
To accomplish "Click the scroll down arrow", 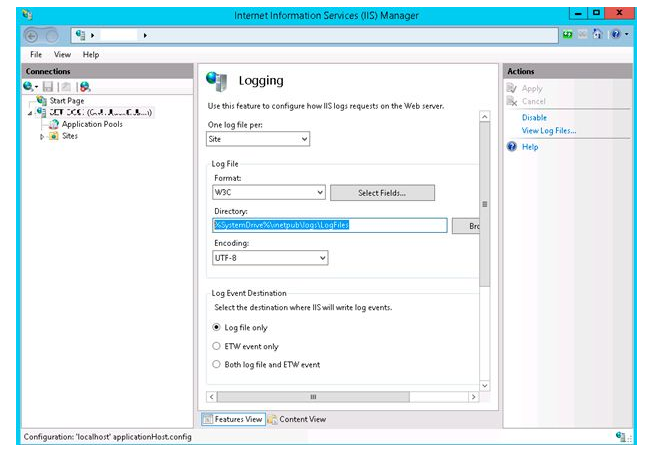I will coord(485,385).
